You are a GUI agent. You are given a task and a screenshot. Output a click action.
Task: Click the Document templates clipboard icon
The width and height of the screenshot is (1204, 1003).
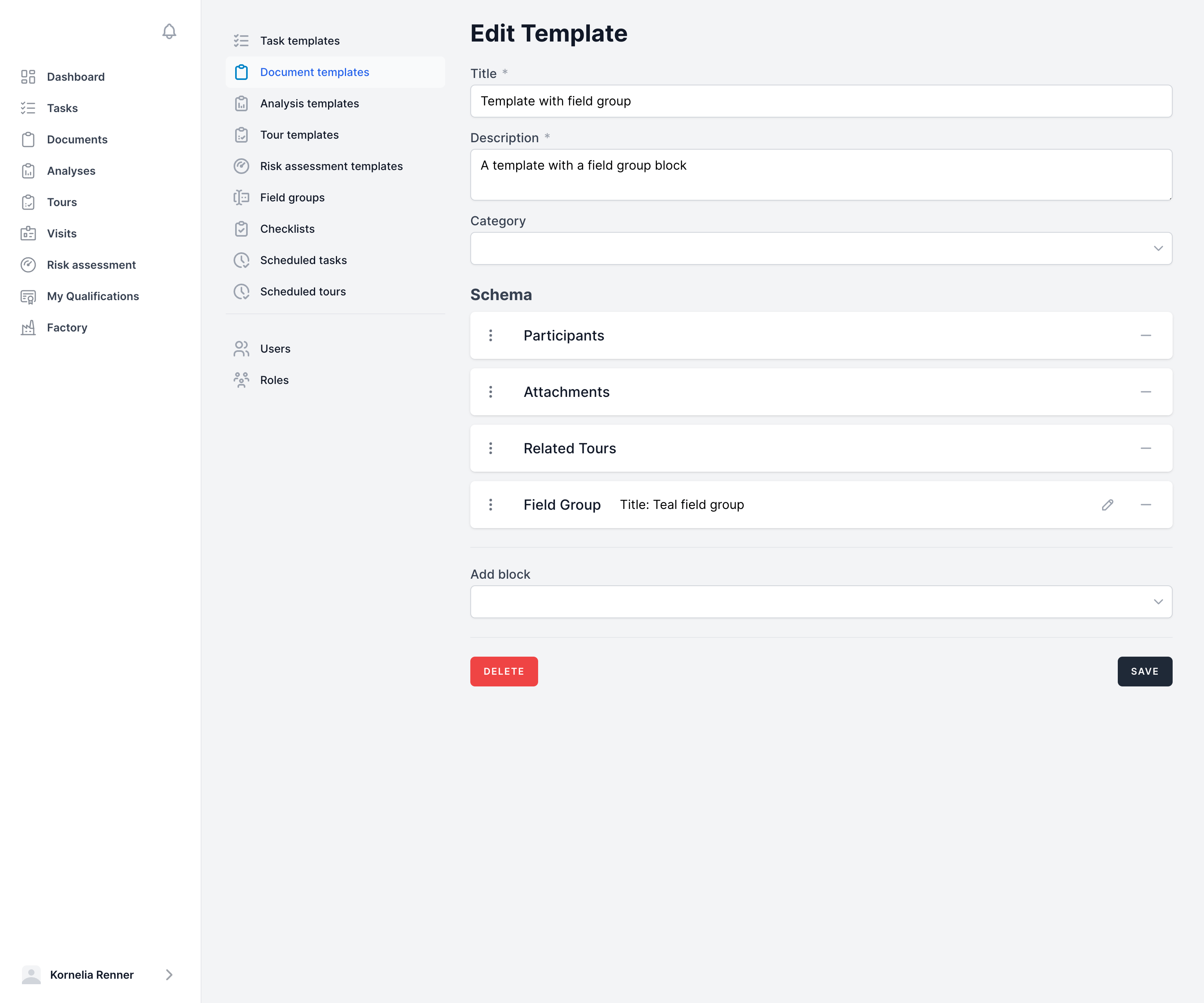241,72
